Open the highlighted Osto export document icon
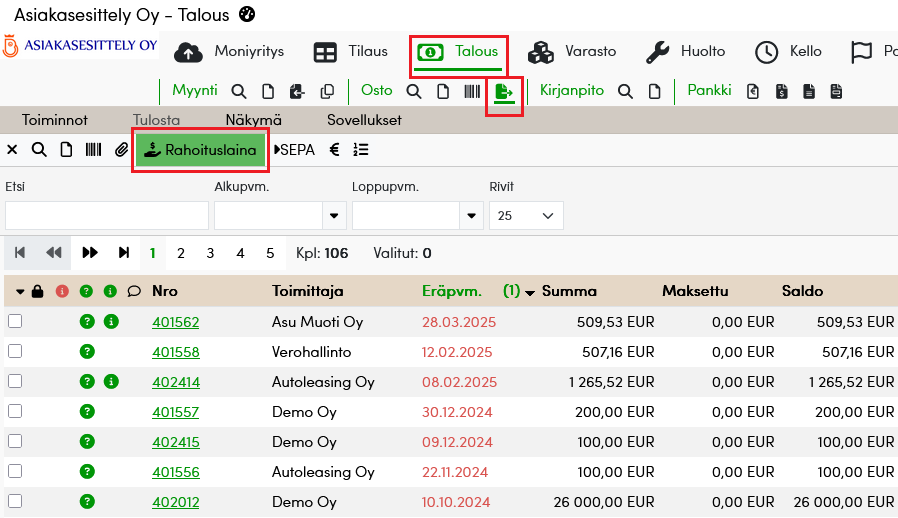This screenshot has width=898, height=518. click(504, 92)
